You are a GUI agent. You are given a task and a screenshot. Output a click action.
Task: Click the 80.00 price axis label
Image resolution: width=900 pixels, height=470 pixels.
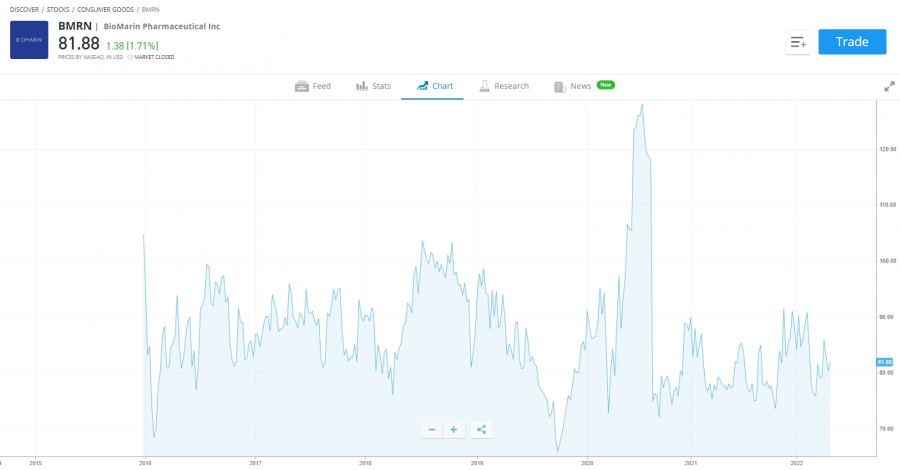[x=887, y=373]
